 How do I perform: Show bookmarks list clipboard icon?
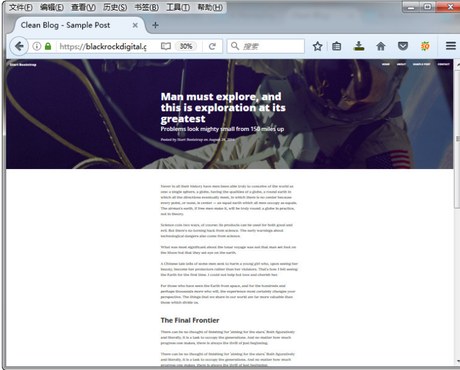(x=337, y=46)
